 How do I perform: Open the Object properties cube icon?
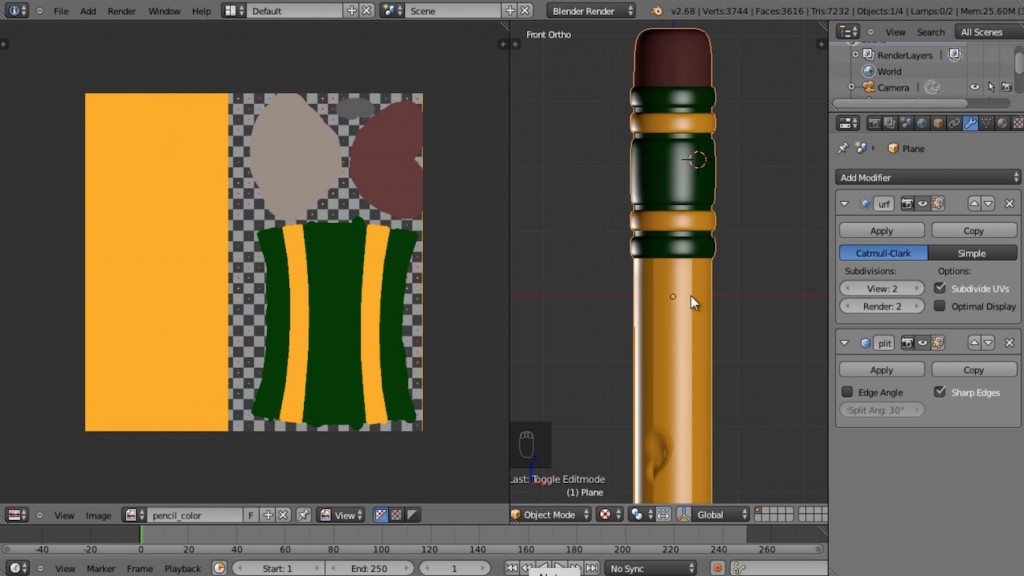pyautogui.click(x=936, y=122)
